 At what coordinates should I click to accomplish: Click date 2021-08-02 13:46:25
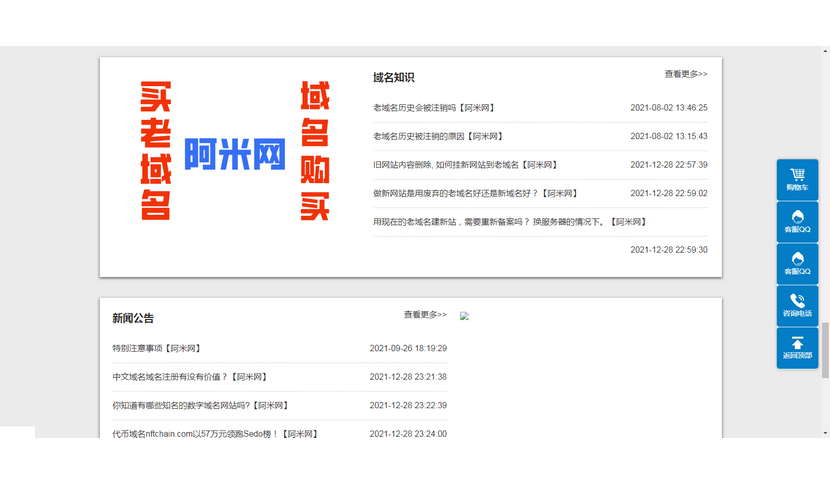[x=669, y=108]
